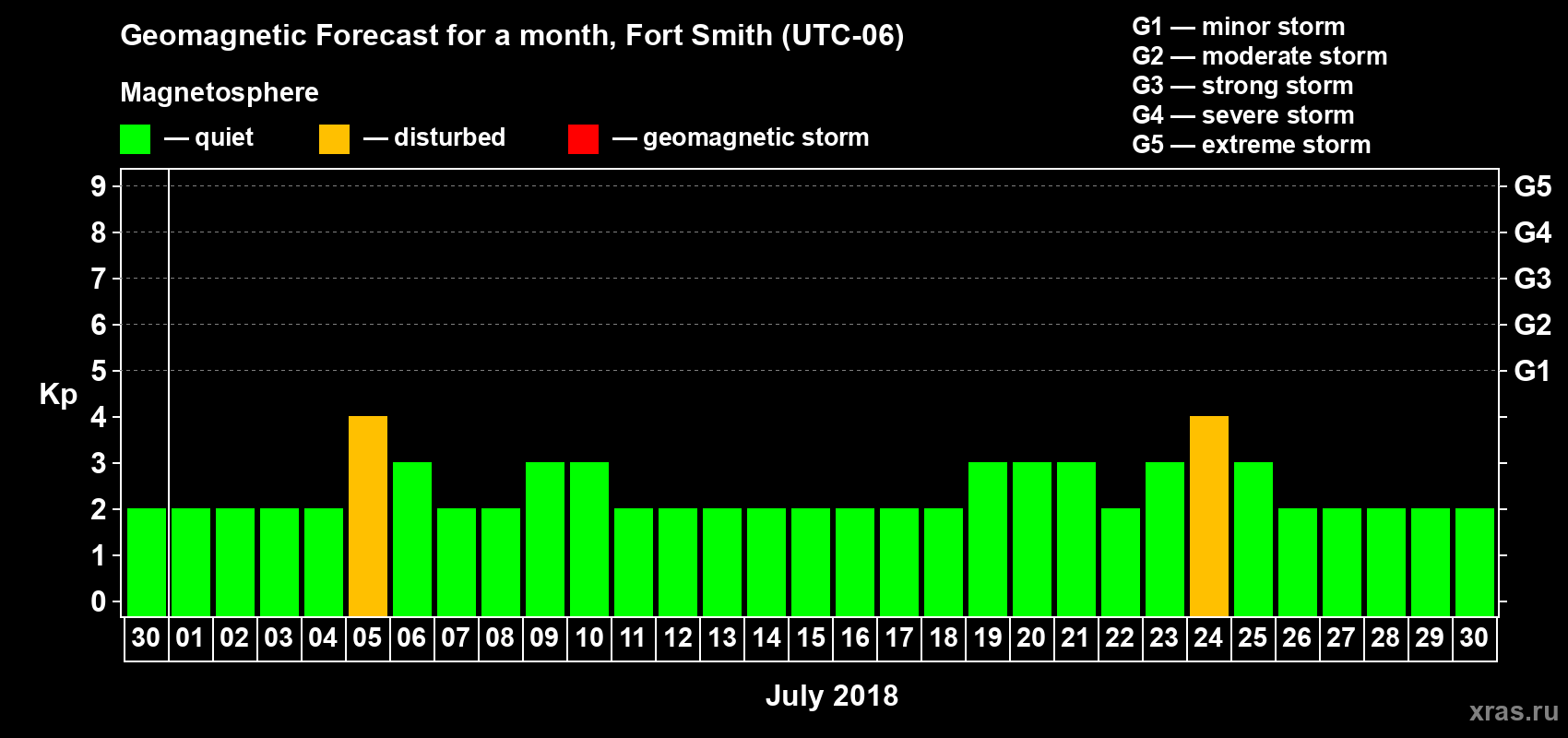The width and height of the screenshot is (1568, 738).
Task: Click date label 12 on the axis
Action: [677, 637]
